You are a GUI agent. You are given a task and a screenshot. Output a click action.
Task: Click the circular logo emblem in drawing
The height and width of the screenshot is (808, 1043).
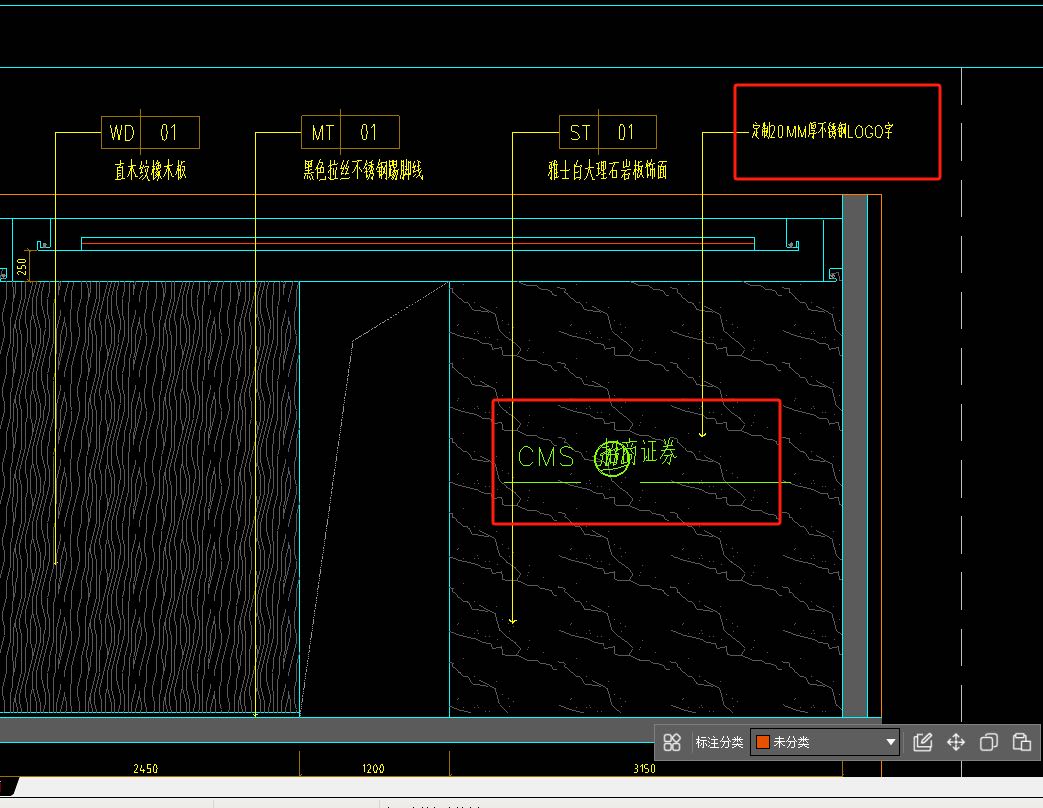(611, 459)
